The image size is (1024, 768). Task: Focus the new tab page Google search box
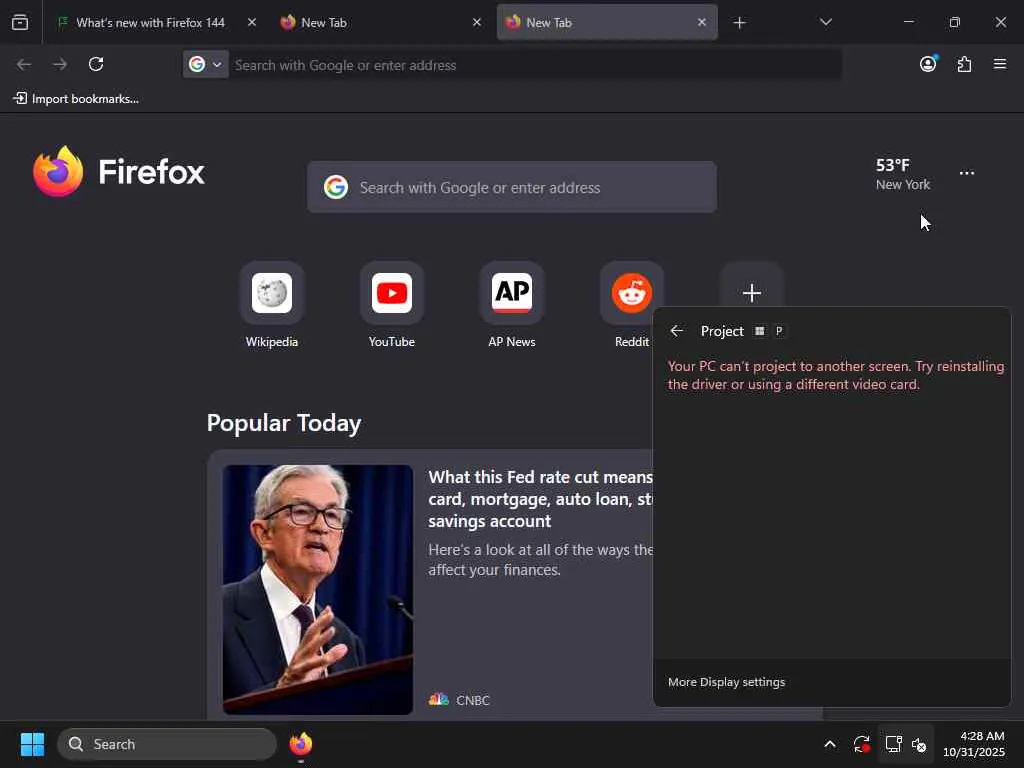(512, 187)
